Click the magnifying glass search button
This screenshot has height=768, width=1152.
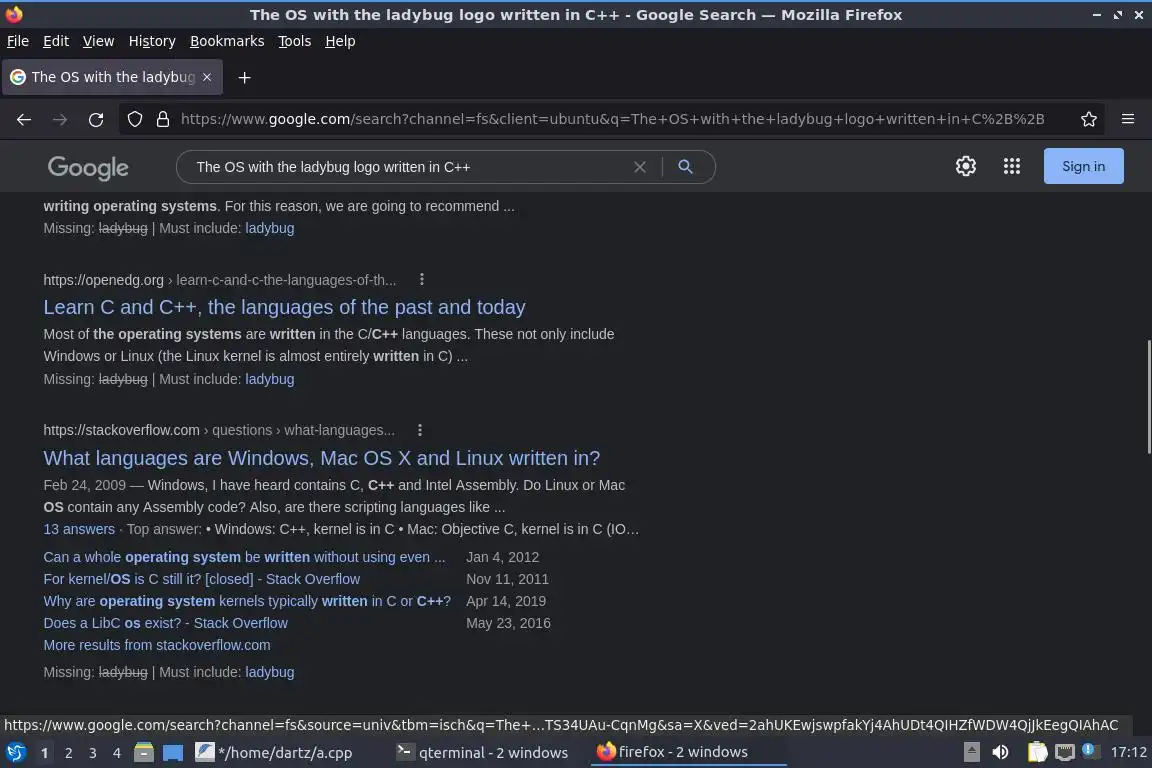point(685,167)
